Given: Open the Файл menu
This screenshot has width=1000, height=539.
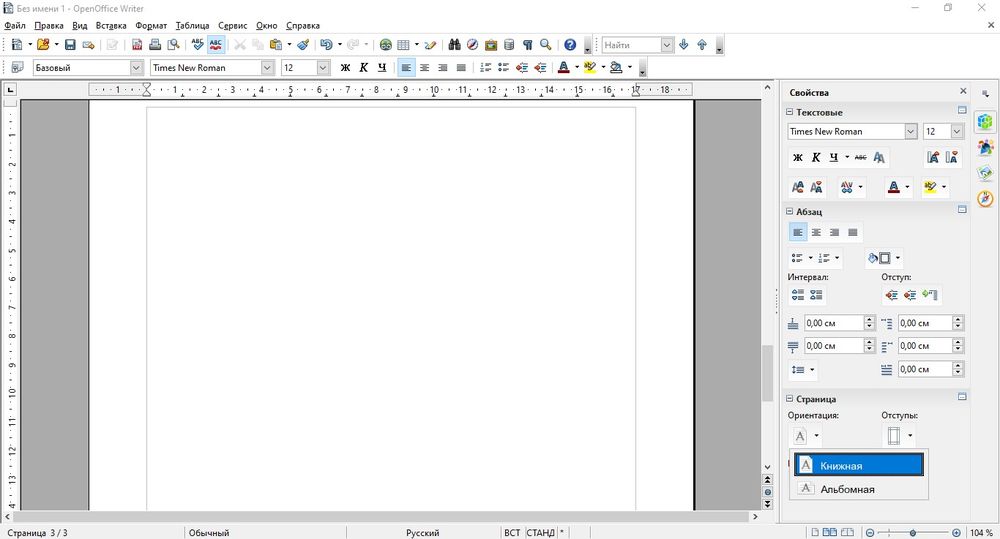Looking at the screenshot, I should pyautogui.click(x=15, y=26).
